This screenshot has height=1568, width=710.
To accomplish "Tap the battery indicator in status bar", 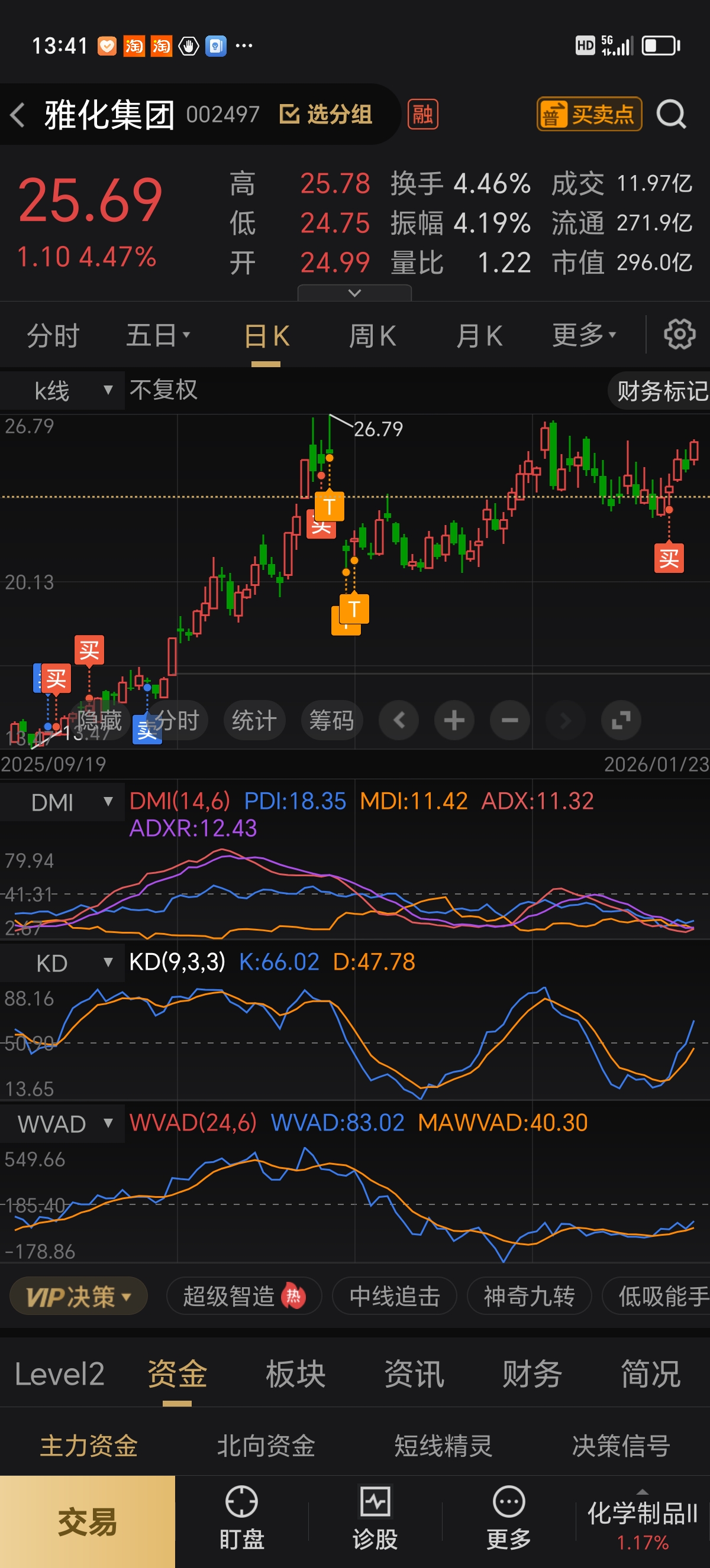I will click(x=661, y=46).
